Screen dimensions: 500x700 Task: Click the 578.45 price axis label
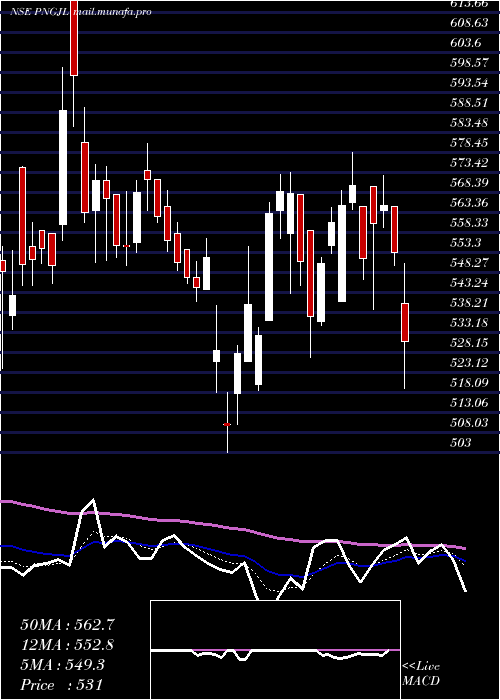469,143
